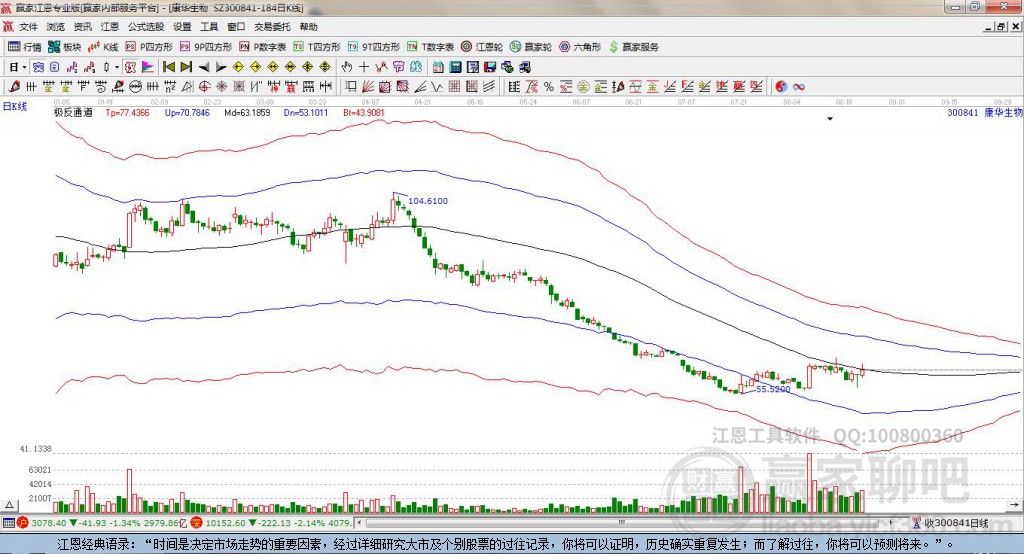Open the P数字表 tool
The height and width of the screenshot is (554, 1024).
pos(263,47)
